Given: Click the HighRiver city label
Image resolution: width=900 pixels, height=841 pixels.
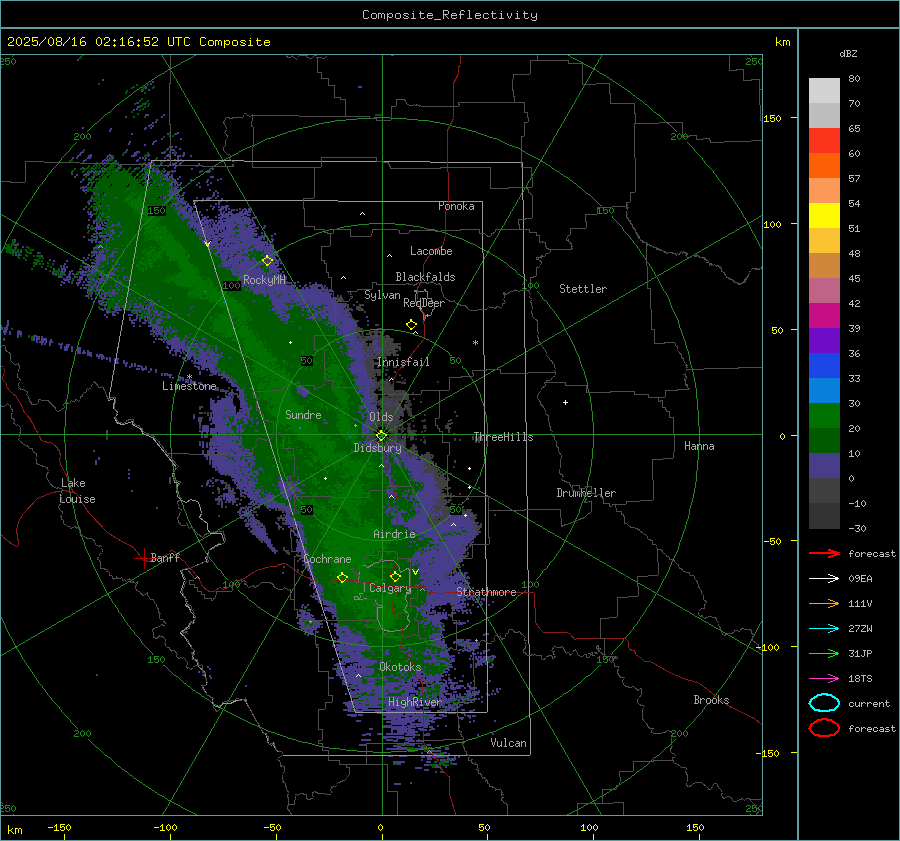Looking at the screenshot, I should 415,702.
